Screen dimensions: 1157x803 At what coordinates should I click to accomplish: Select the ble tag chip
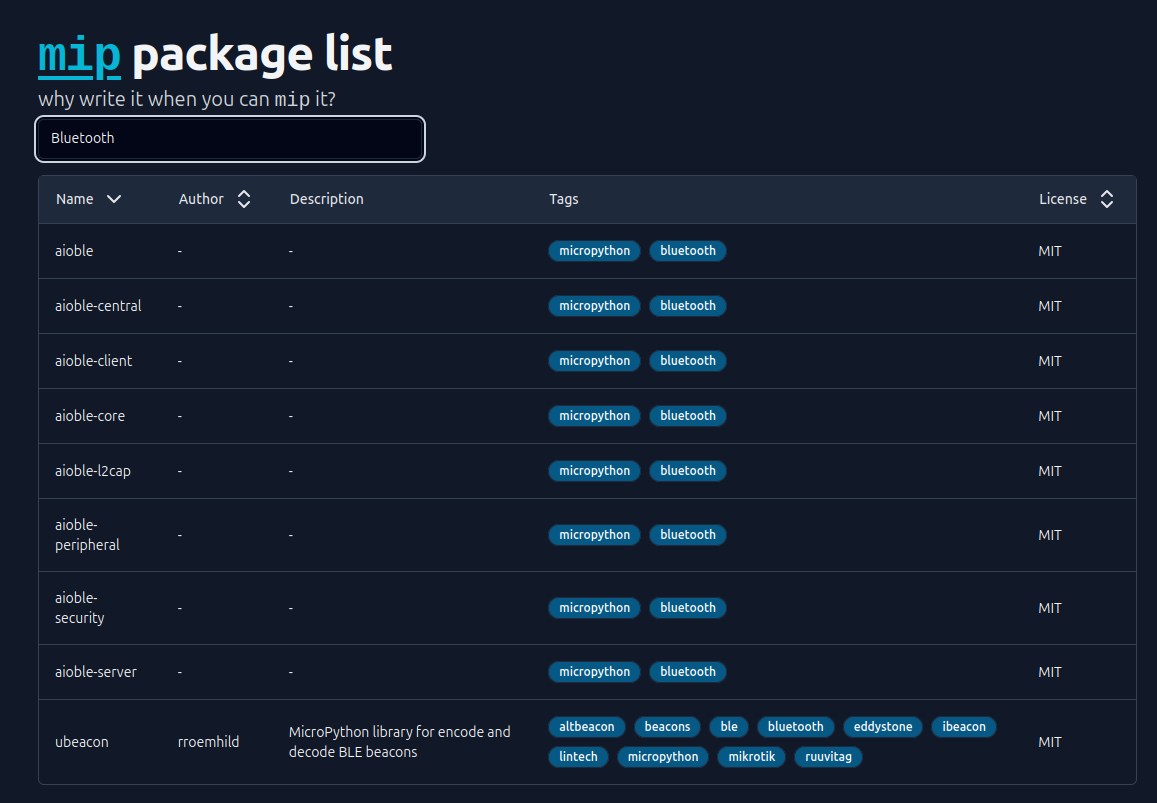729,727
